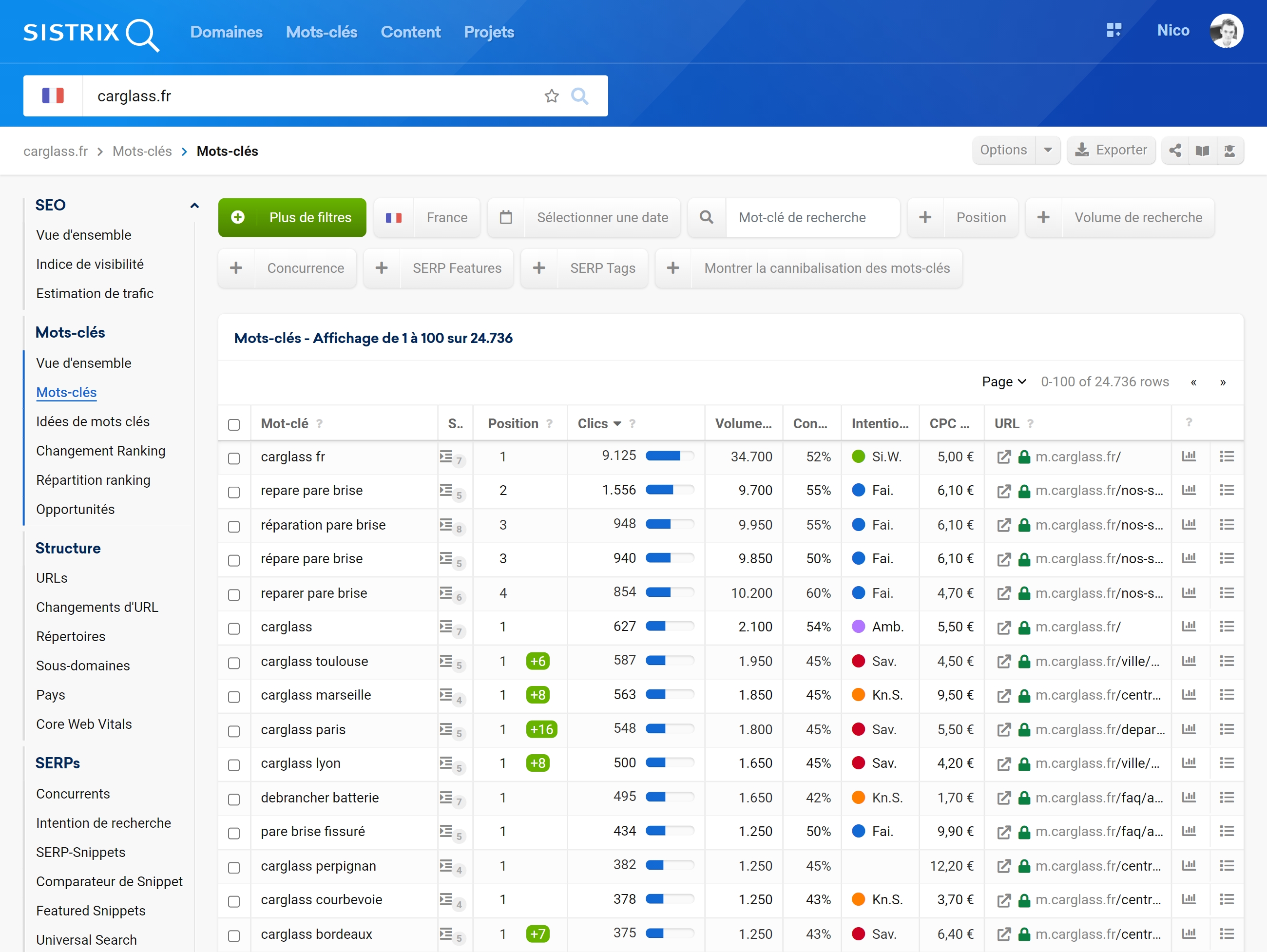The width and height of the screenshot is (1267, 952).
Task: Click the support agent icon
Action: coord(1229,151)
